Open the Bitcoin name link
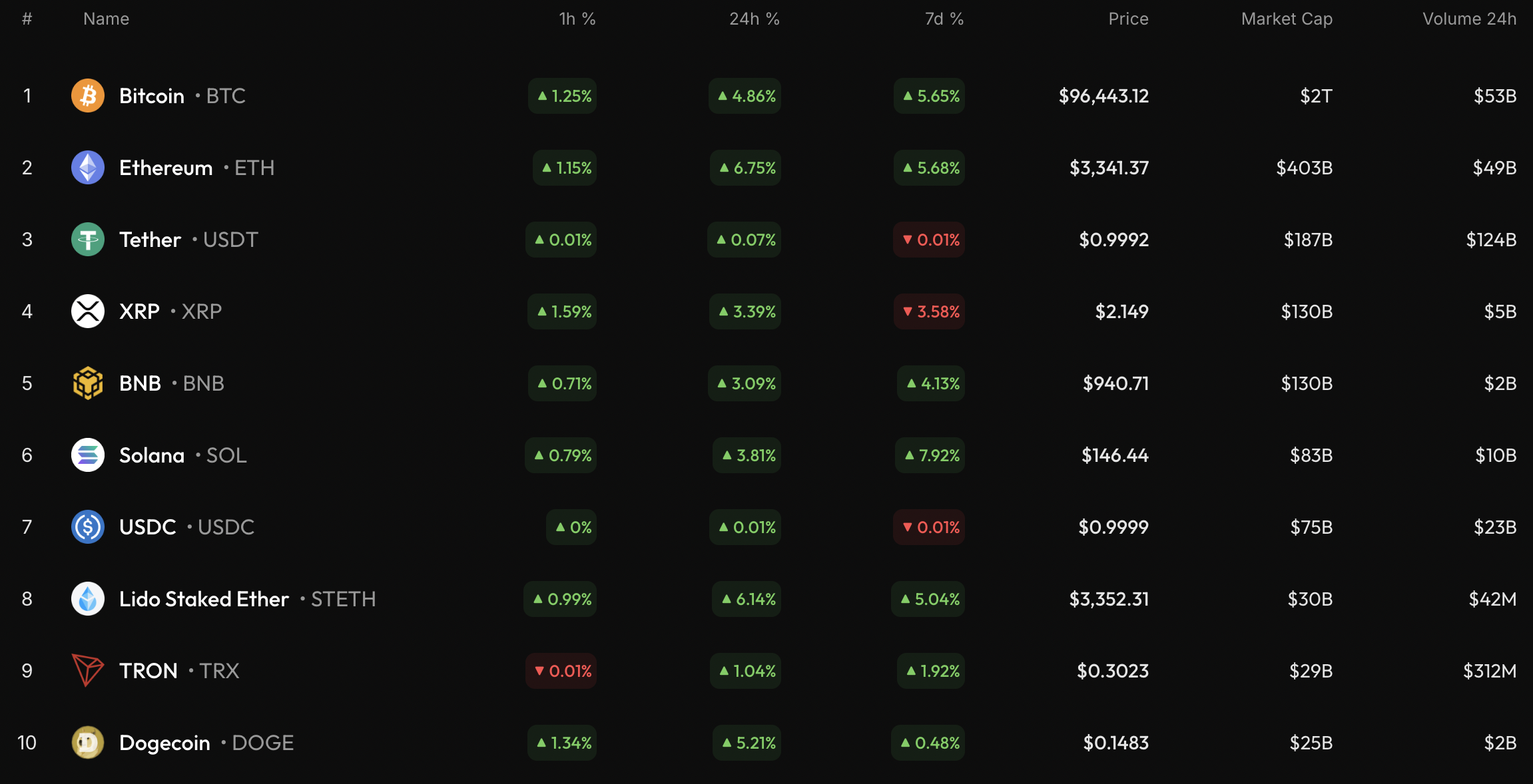 click(x=152, y=96)
